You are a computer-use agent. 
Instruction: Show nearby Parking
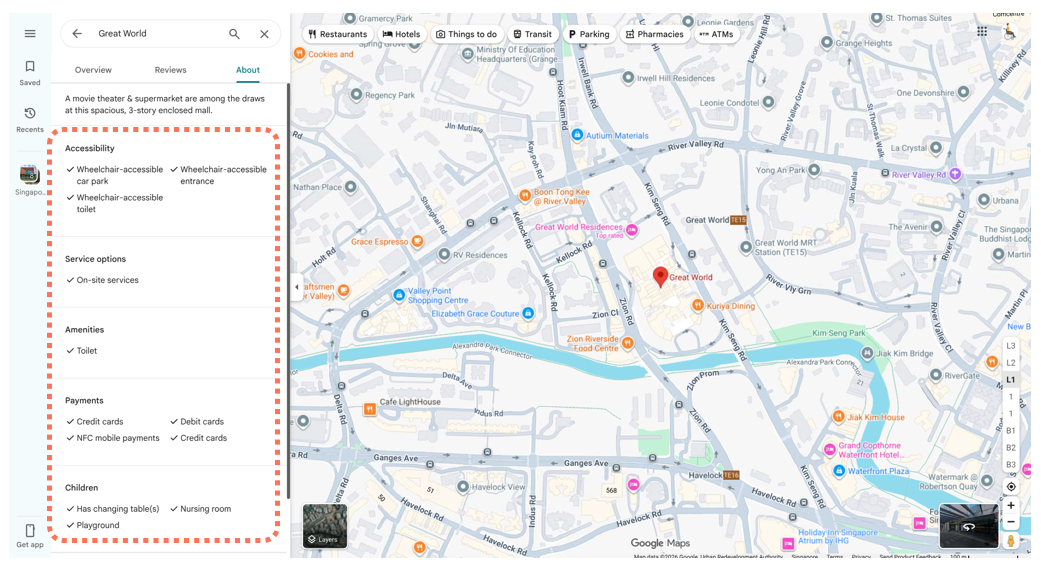(x=589, y=34)
